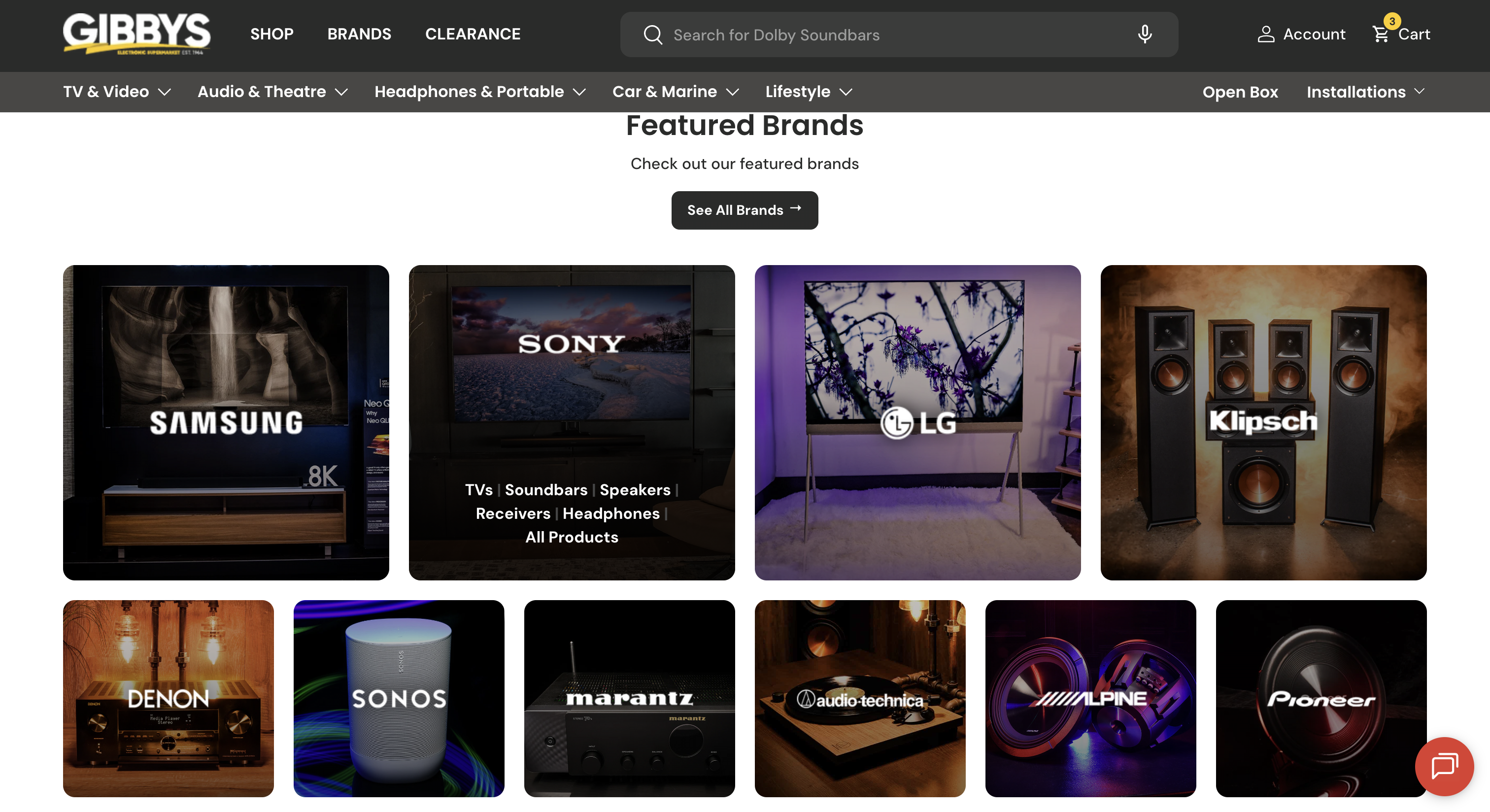The height and width of the screenshot is (812, 1490).
Task: Open Account link text
Action: 1314,34
